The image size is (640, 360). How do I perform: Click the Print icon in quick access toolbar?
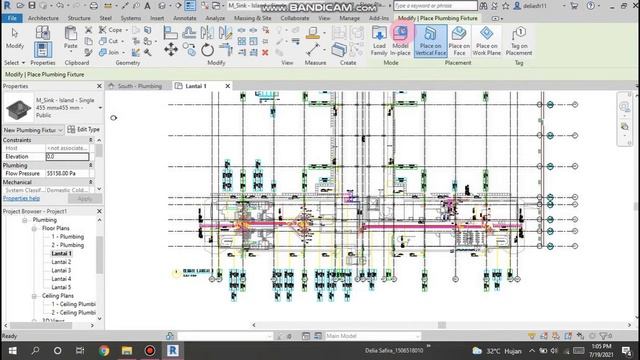[94, 6]
